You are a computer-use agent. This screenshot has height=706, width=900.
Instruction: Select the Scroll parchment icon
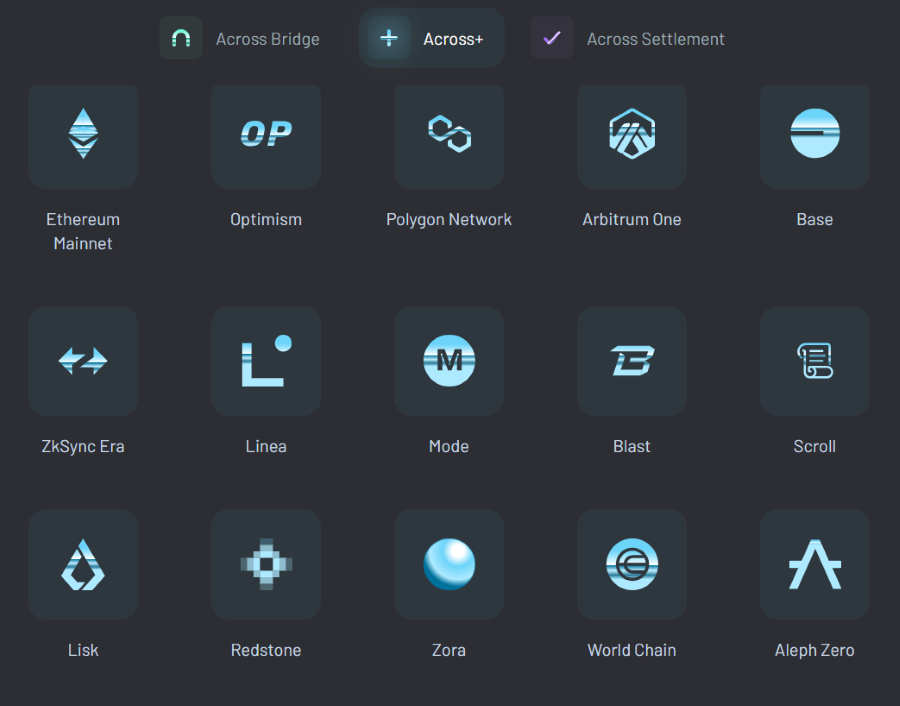[x=814, y=361]
